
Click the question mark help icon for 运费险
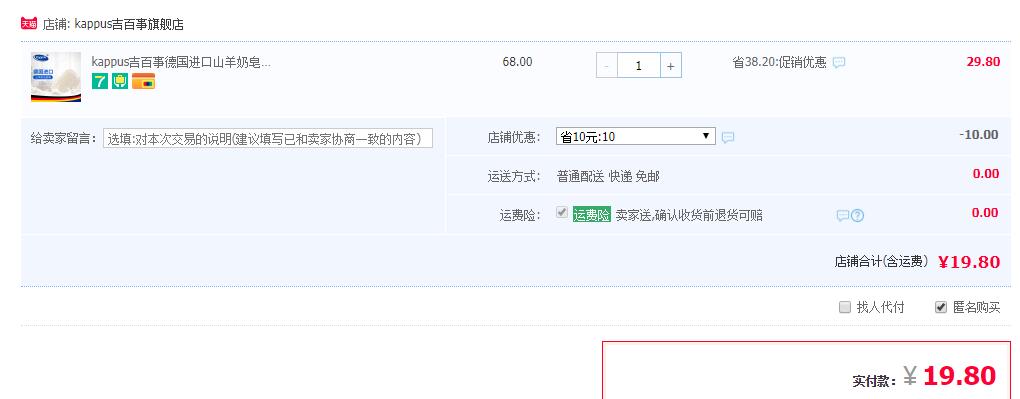pyautogui.click(x=857, y=215)
